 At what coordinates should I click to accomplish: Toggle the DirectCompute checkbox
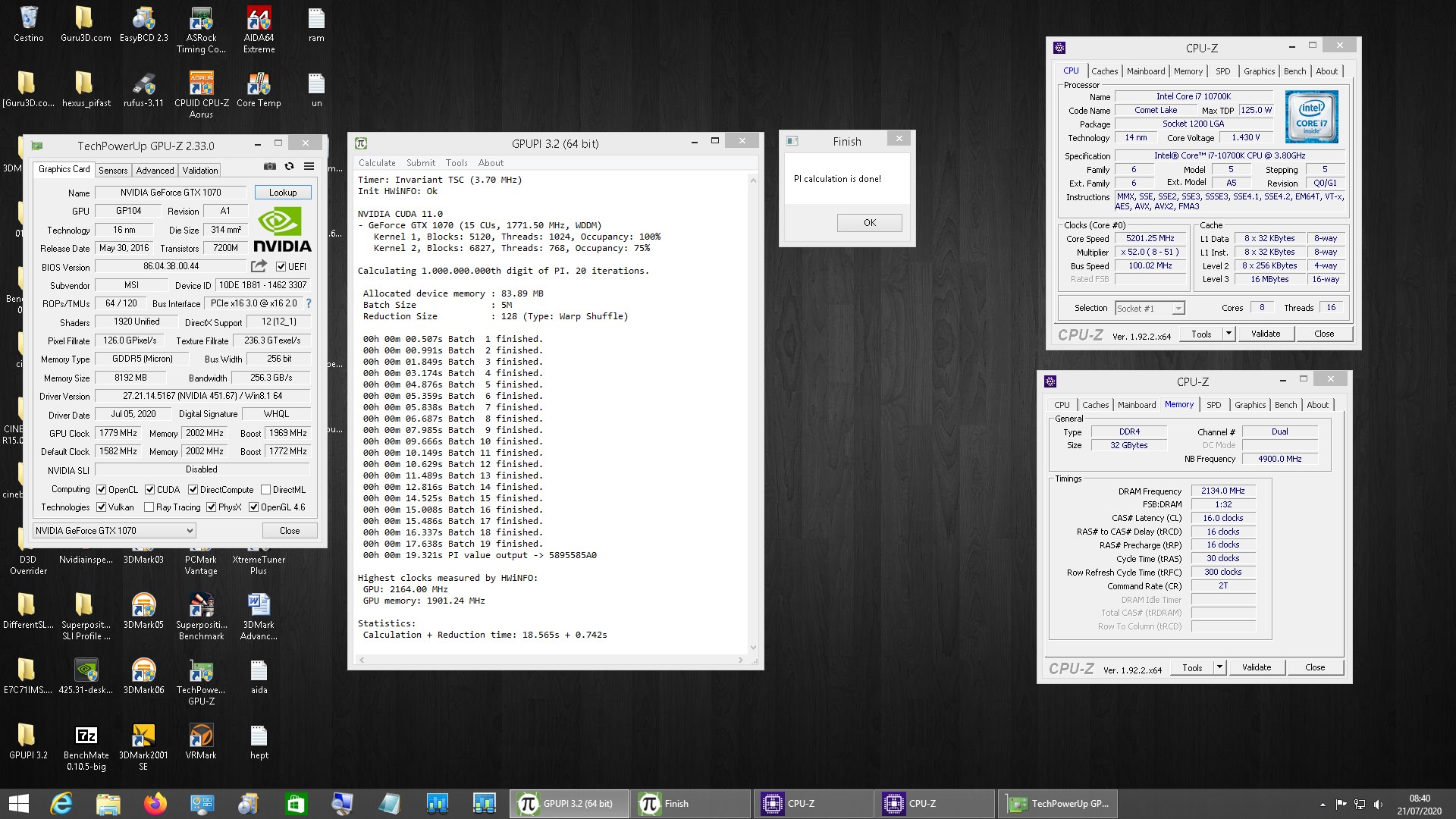pyautogui.click(x=193, y=490)
